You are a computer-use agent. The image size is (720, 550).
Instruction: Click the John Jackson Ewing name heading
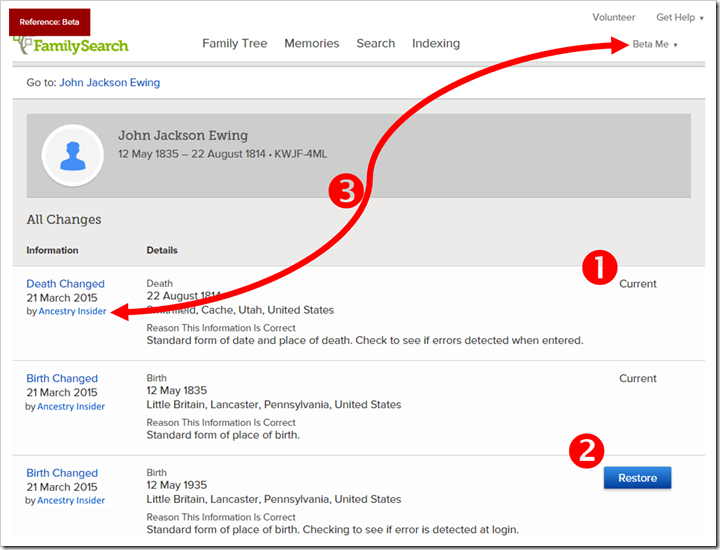tap(183, 135)
